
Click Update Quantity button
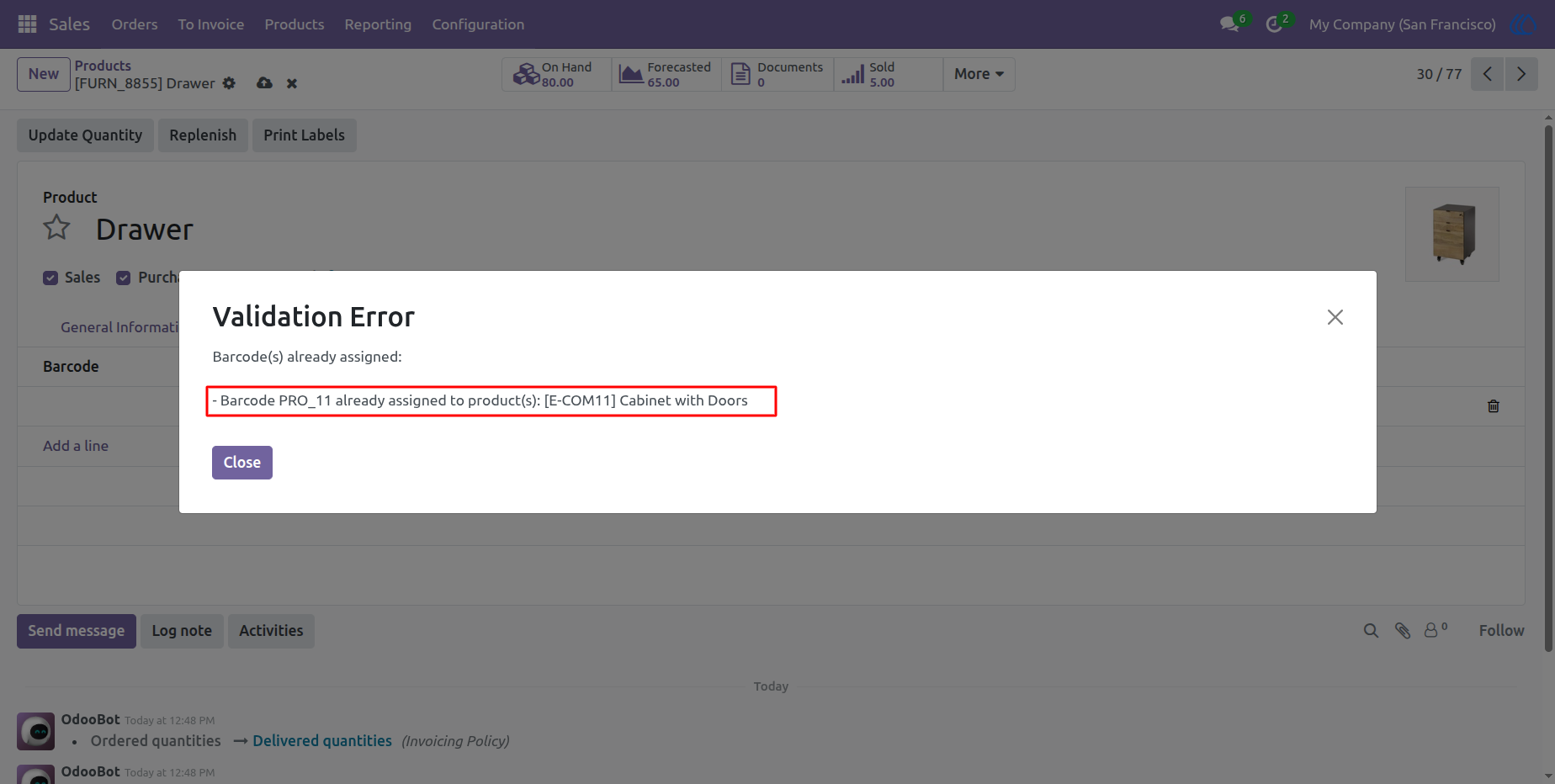pyautogui.click(x=85, y=135)
